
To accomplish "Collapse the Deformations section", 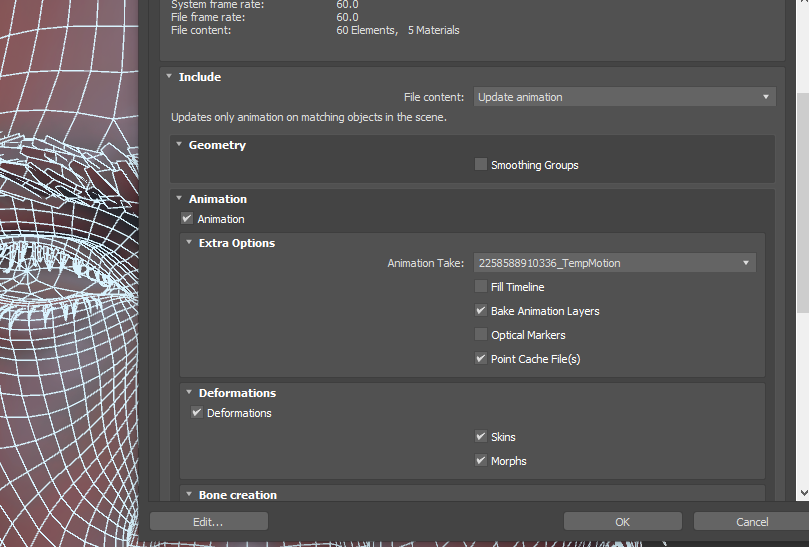I will tap(189, 393).
